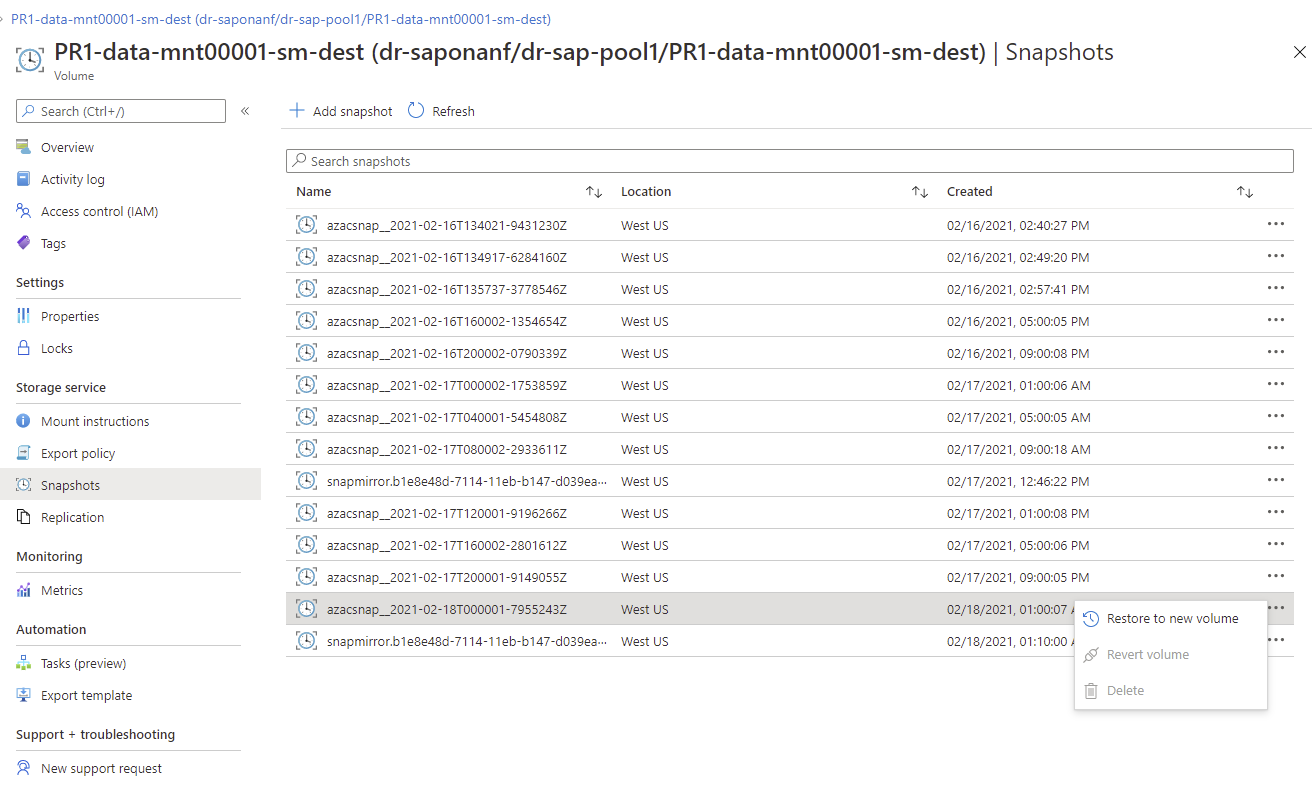Viewport: 1312px width, 800px height.
Task: Click the Snapshots clock icon in sidebar
Action: click(x=24, y=485)
